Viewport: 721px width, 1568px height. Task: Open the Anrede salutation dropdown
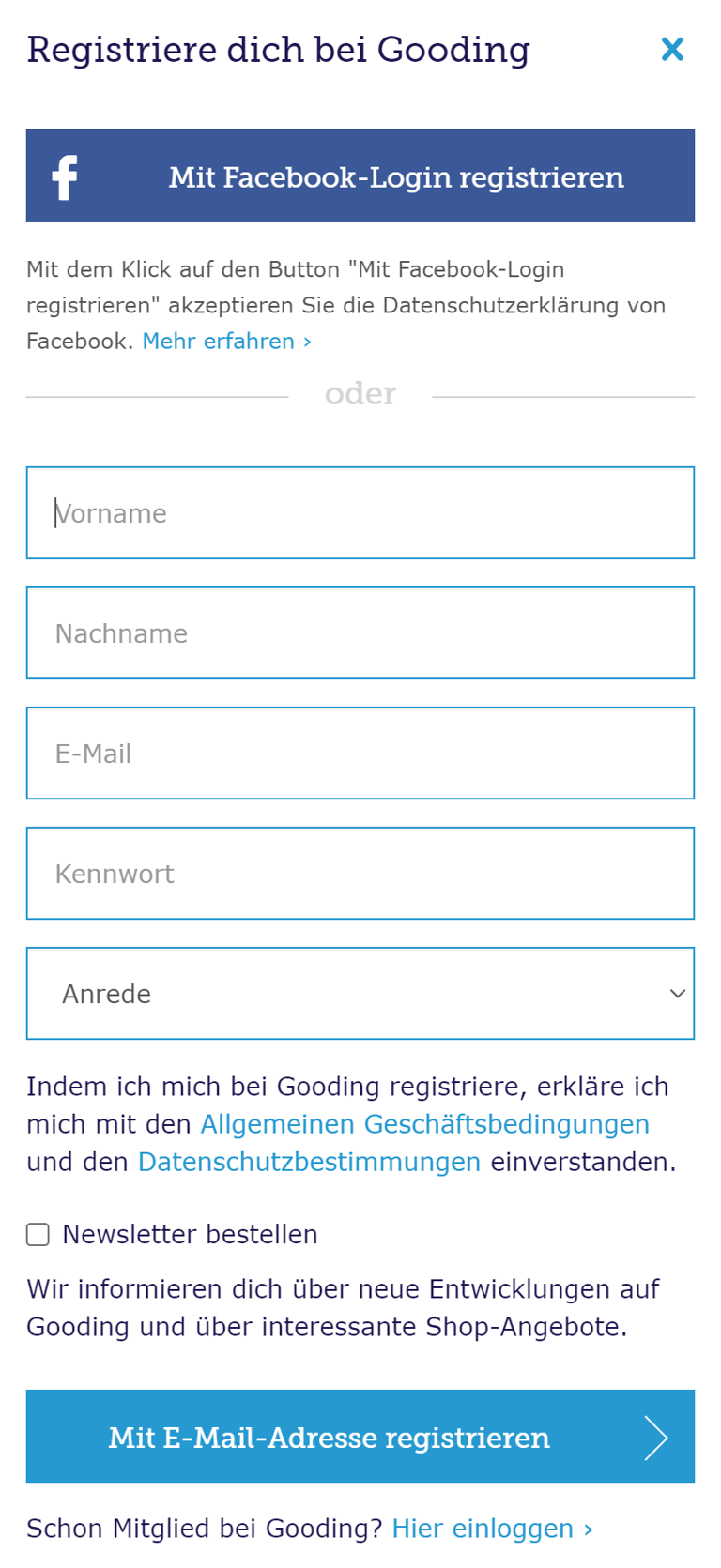tap(360, 994)
